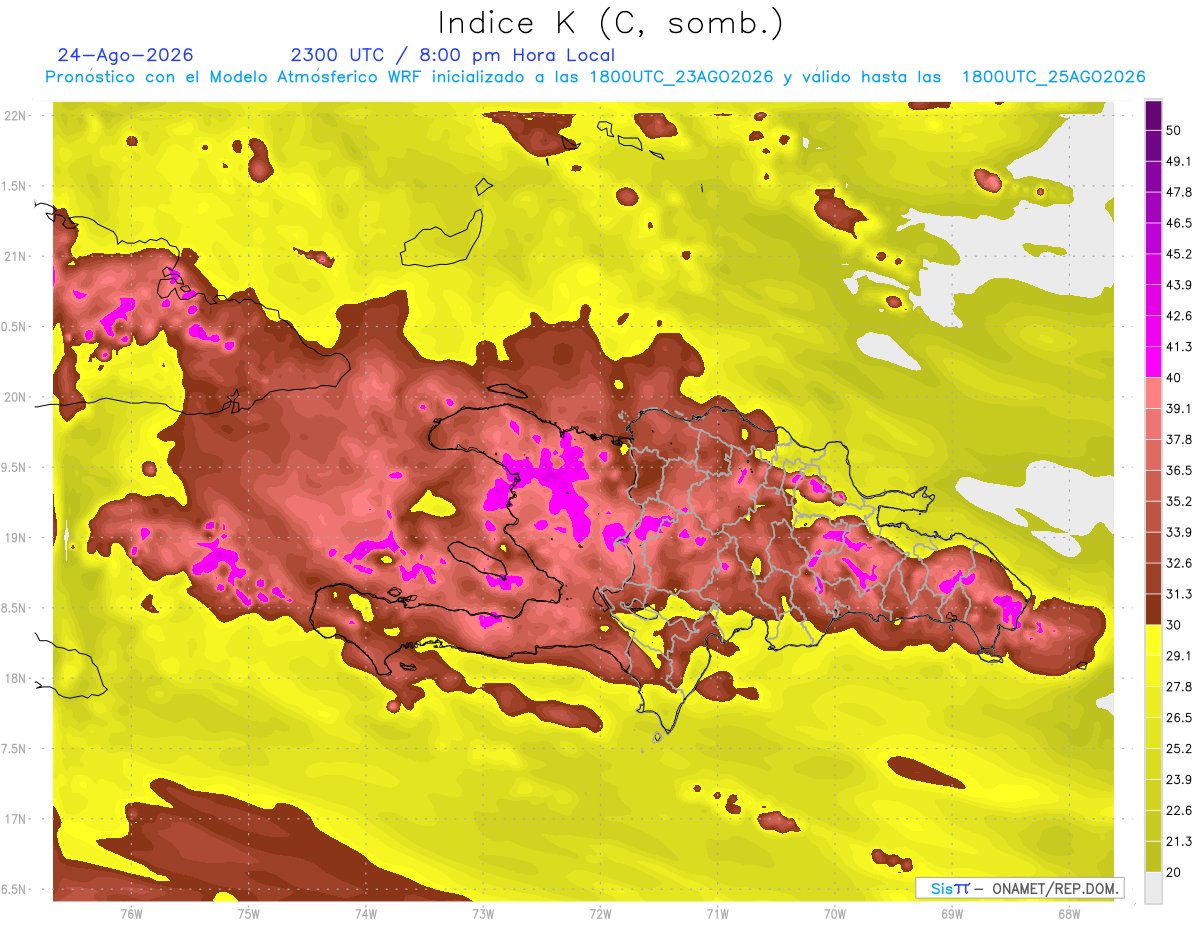Click the latitude label '17N'
This screenshot has height=927, width=1200.
click(x=15, y=820)
